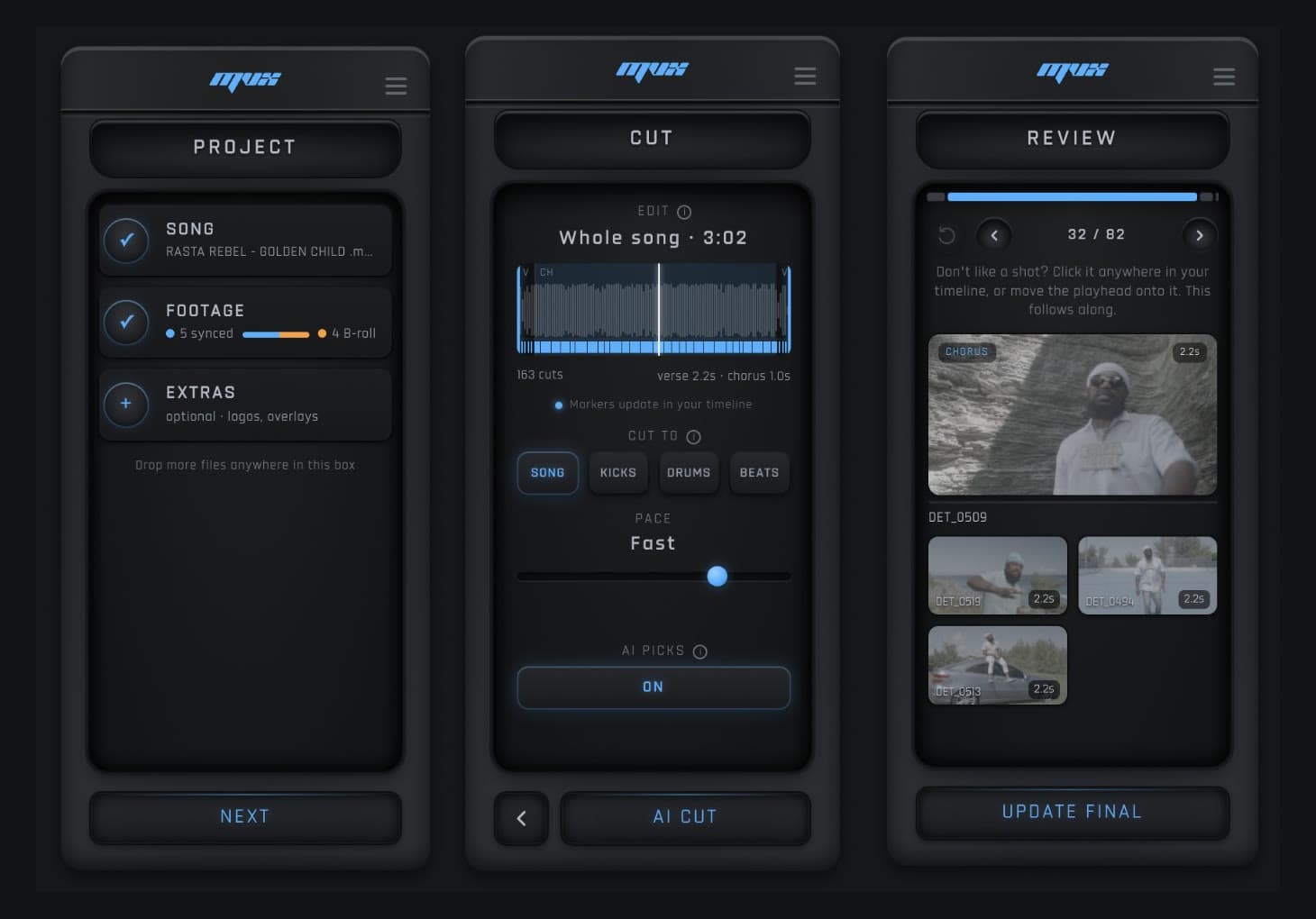Click the NEXT button
1316x919 pixels.
[x=245, y=817]
